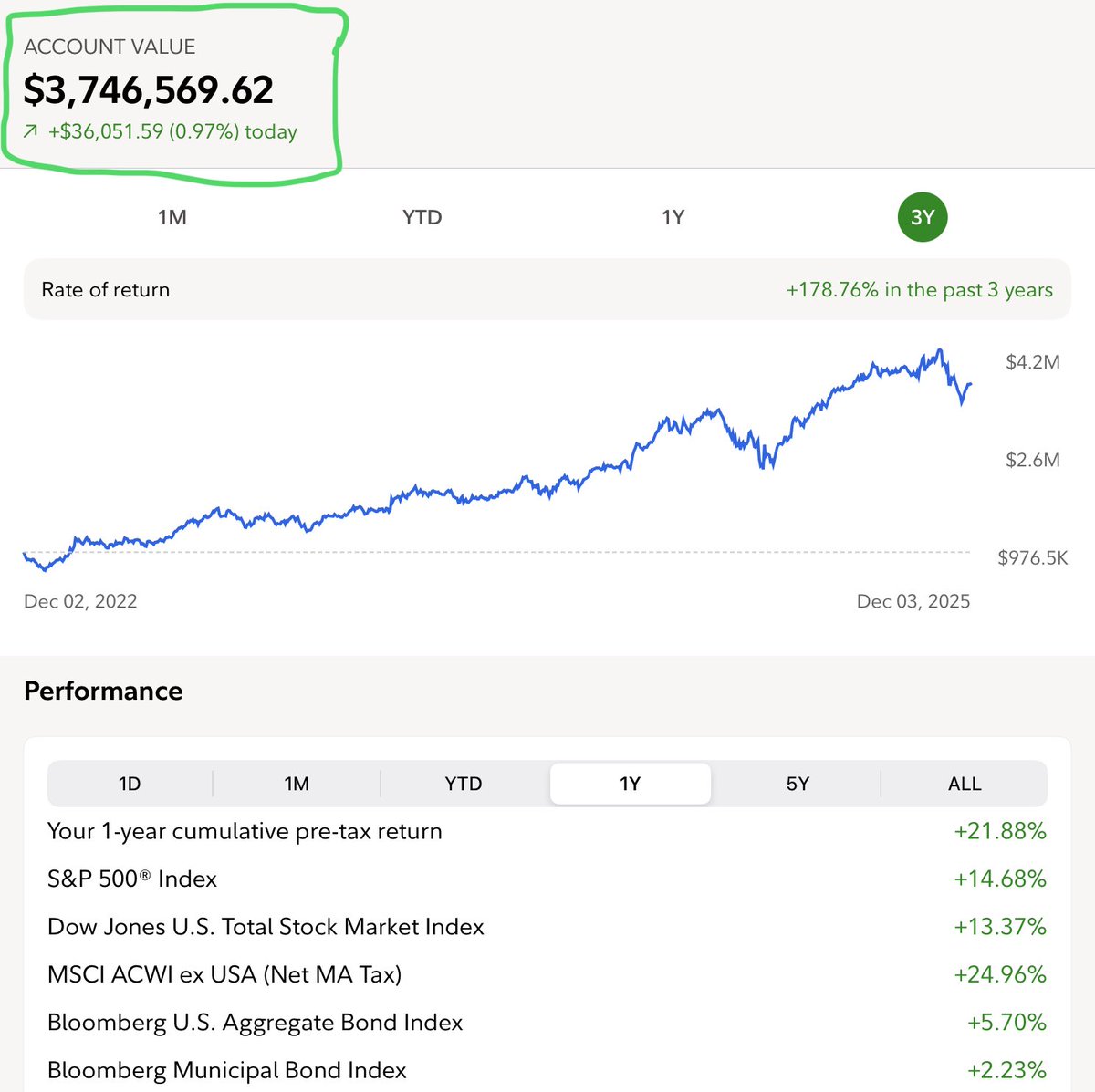Click the Performance section heading
This screenshot has height=1092, width=1095.
pyautogui.click(x=103, y=691)
